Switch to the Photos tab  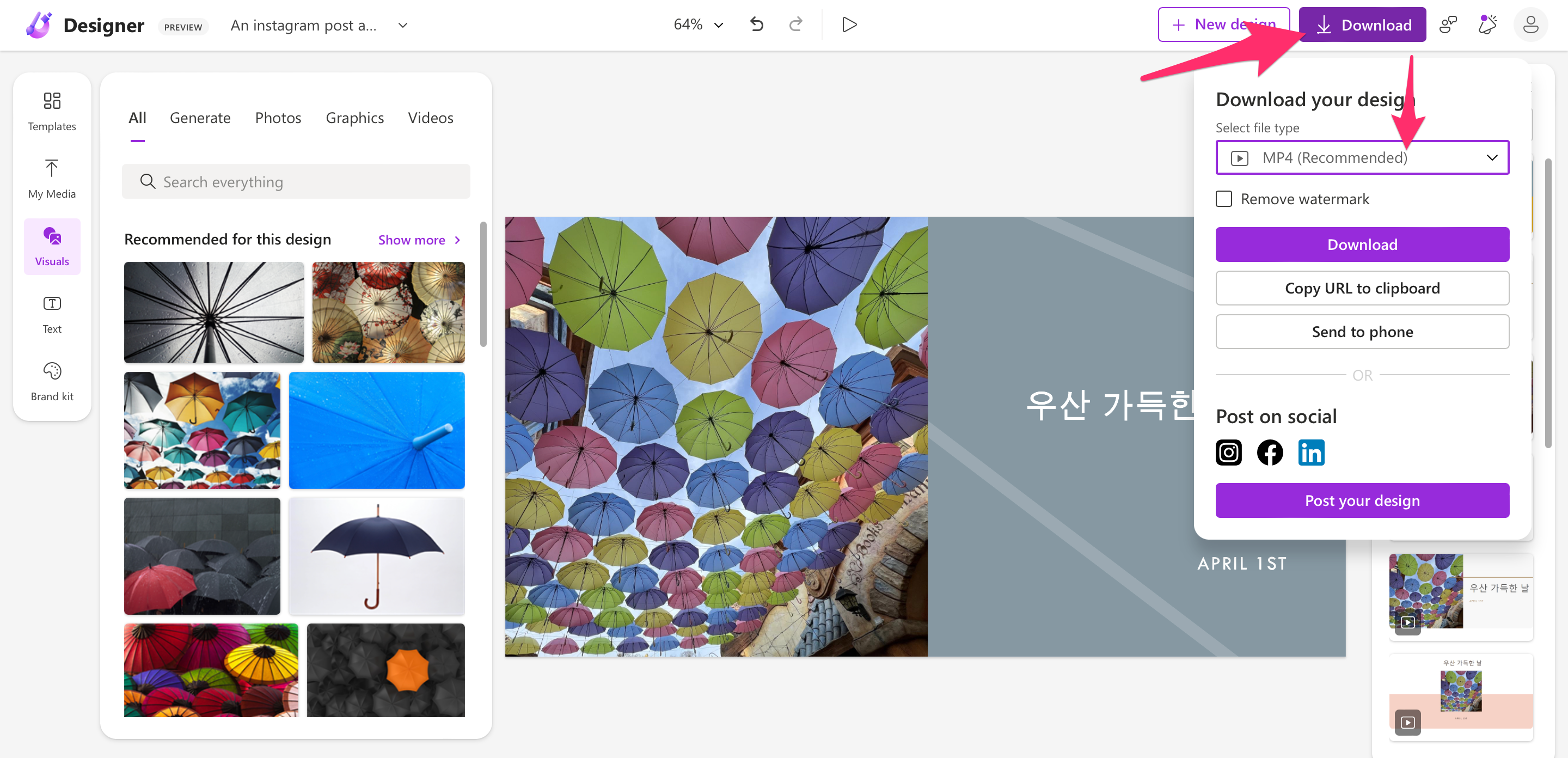coord(278,118)
